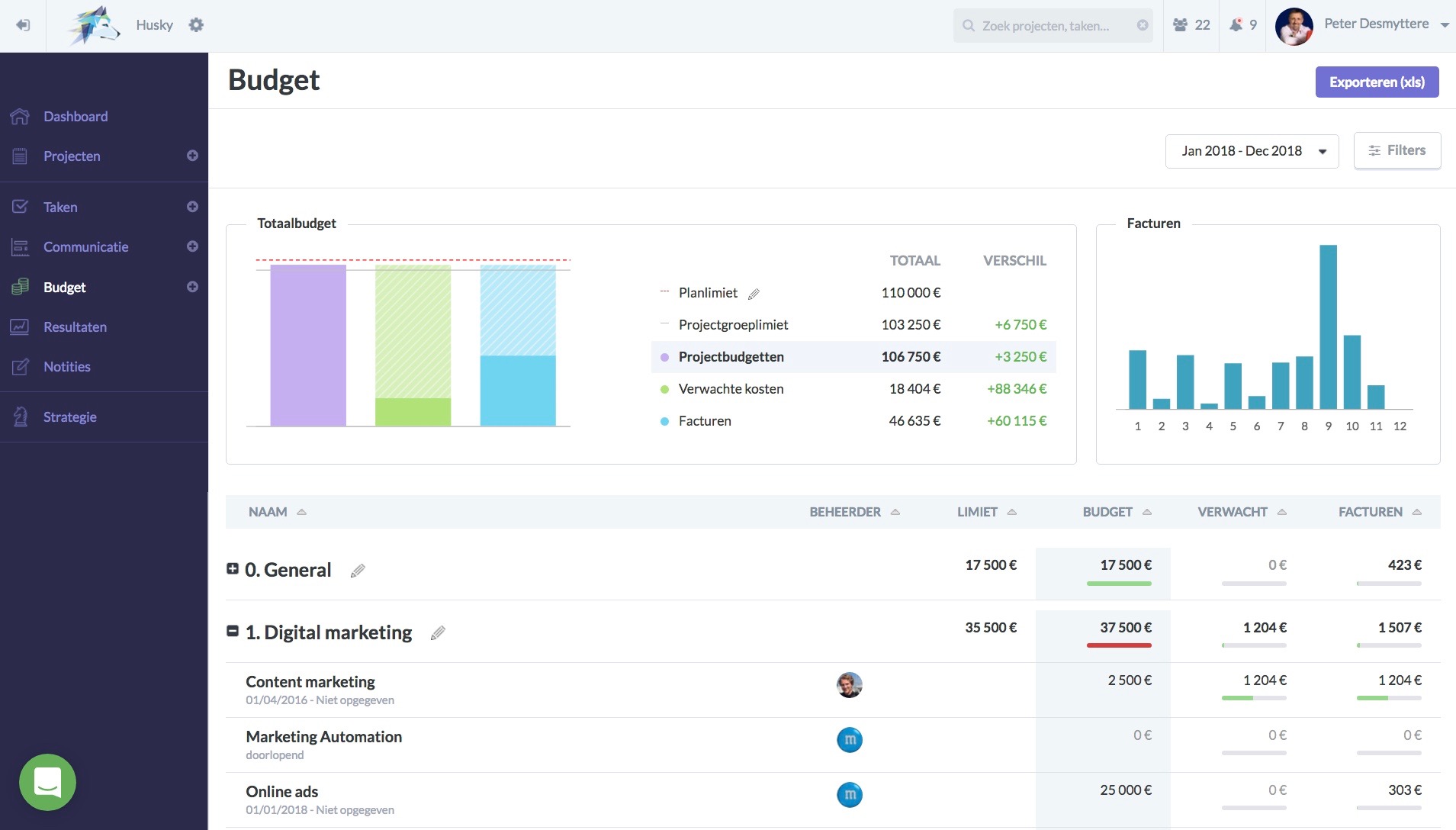This screenshot has width=1456, height=830.
Task: Open Notities in the sidebar
Action: pyautogui.click(x=66, y=367)
